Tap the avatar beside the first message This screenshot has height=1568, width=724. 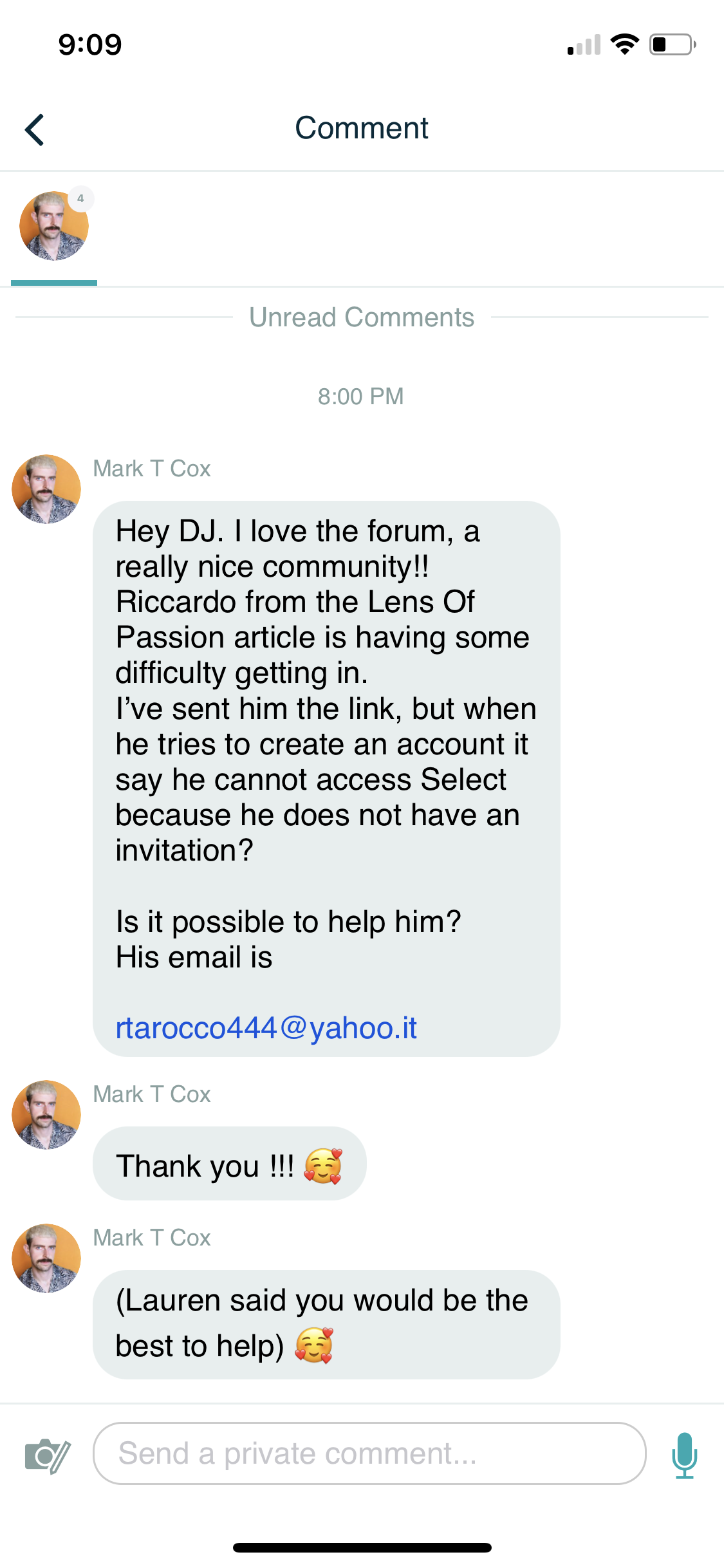[46, 489]
